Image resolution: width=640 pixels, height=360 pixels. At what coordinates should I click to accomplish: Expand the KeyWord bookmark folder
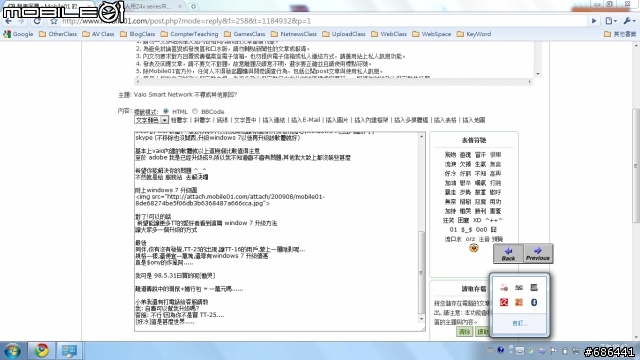click(x=474, y=34)
